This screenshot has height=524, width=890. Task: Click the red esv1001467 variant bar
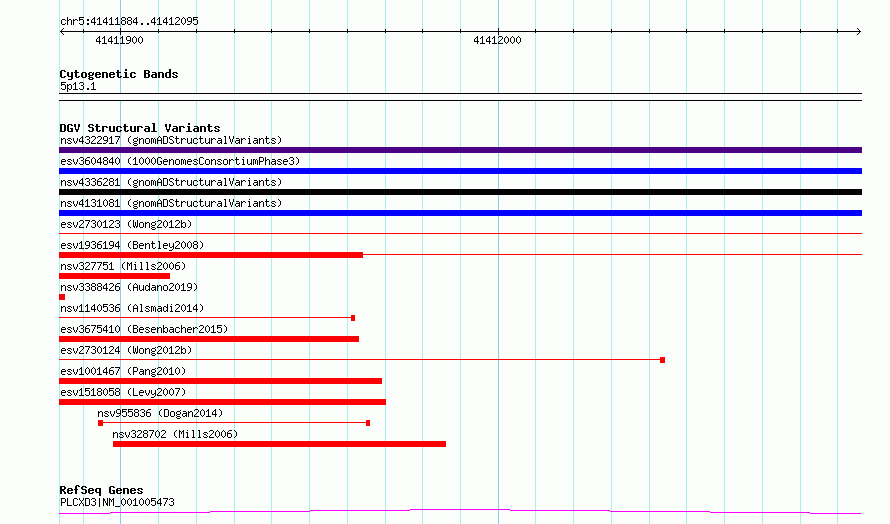tap(221, 381)
